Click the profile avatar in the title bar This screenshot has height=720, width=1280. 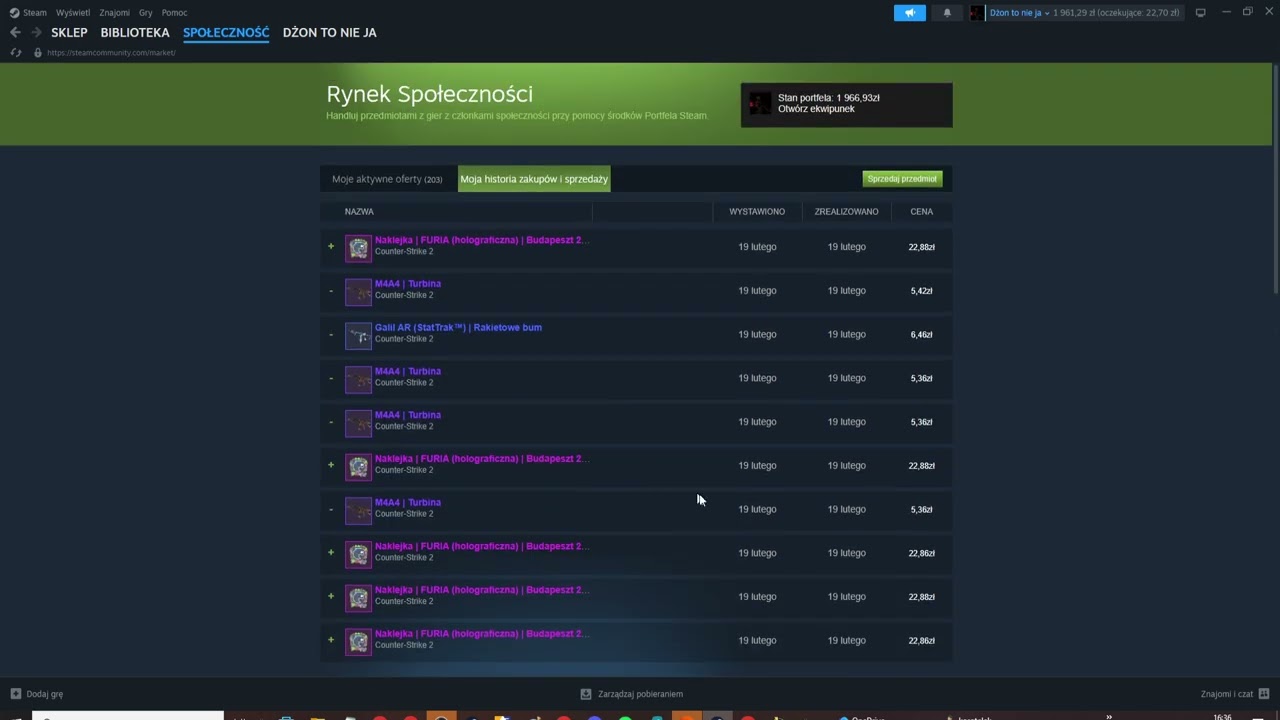pyautogui.click(x=977, y=13)
